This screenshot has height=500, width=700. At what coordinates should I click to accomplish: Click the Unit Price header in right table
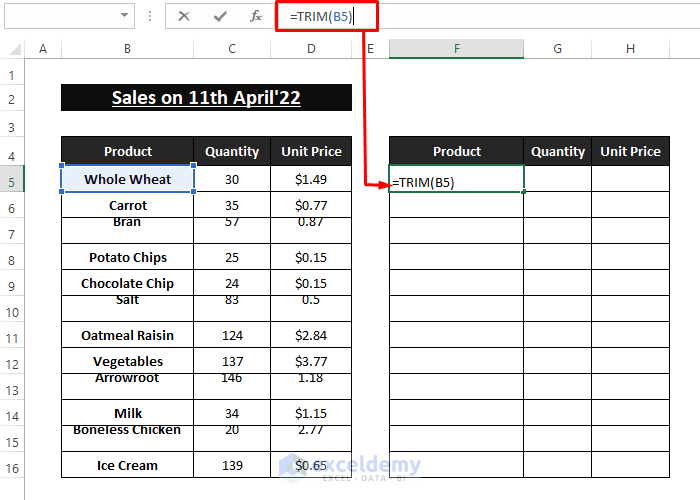pyautogui.click(x=630, y=152)
